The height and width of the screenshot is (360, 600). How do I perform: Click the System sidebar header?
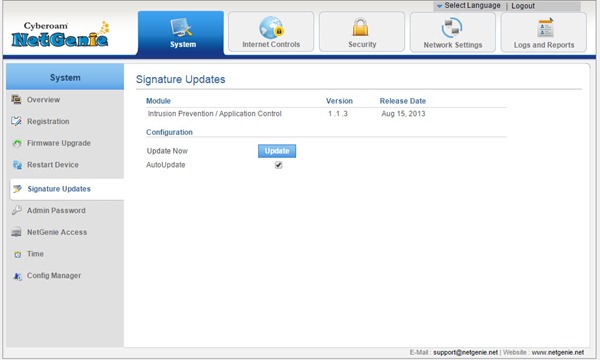point(65,78)
